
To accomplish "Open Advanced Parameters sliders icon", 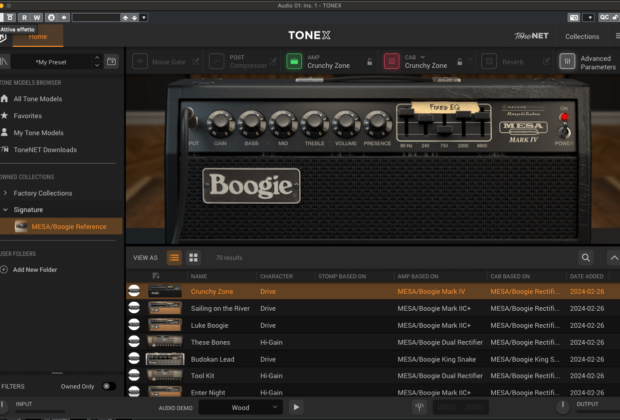I will click(x=567, y=62).
